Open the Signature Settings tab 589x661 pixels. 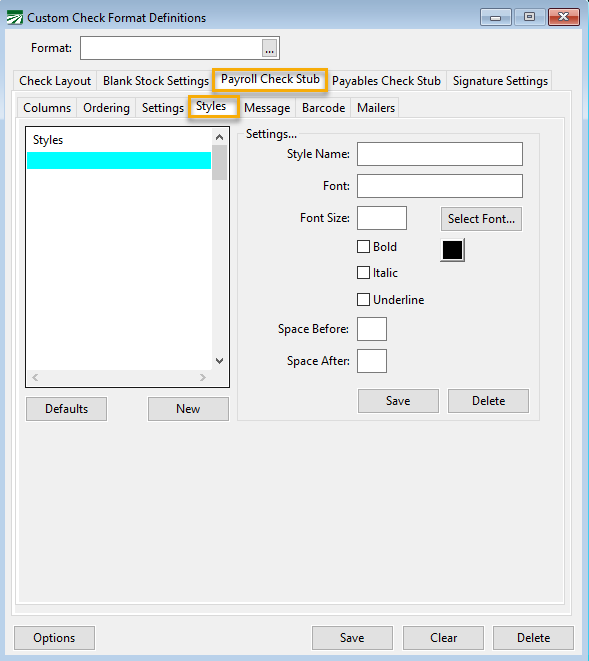pos(500,81)
